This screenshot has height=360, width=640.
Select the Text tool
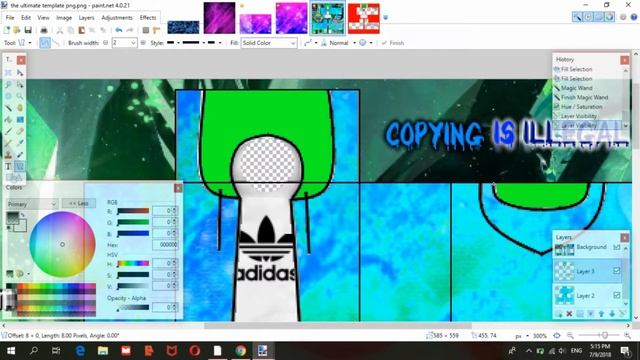click(8, 166)
